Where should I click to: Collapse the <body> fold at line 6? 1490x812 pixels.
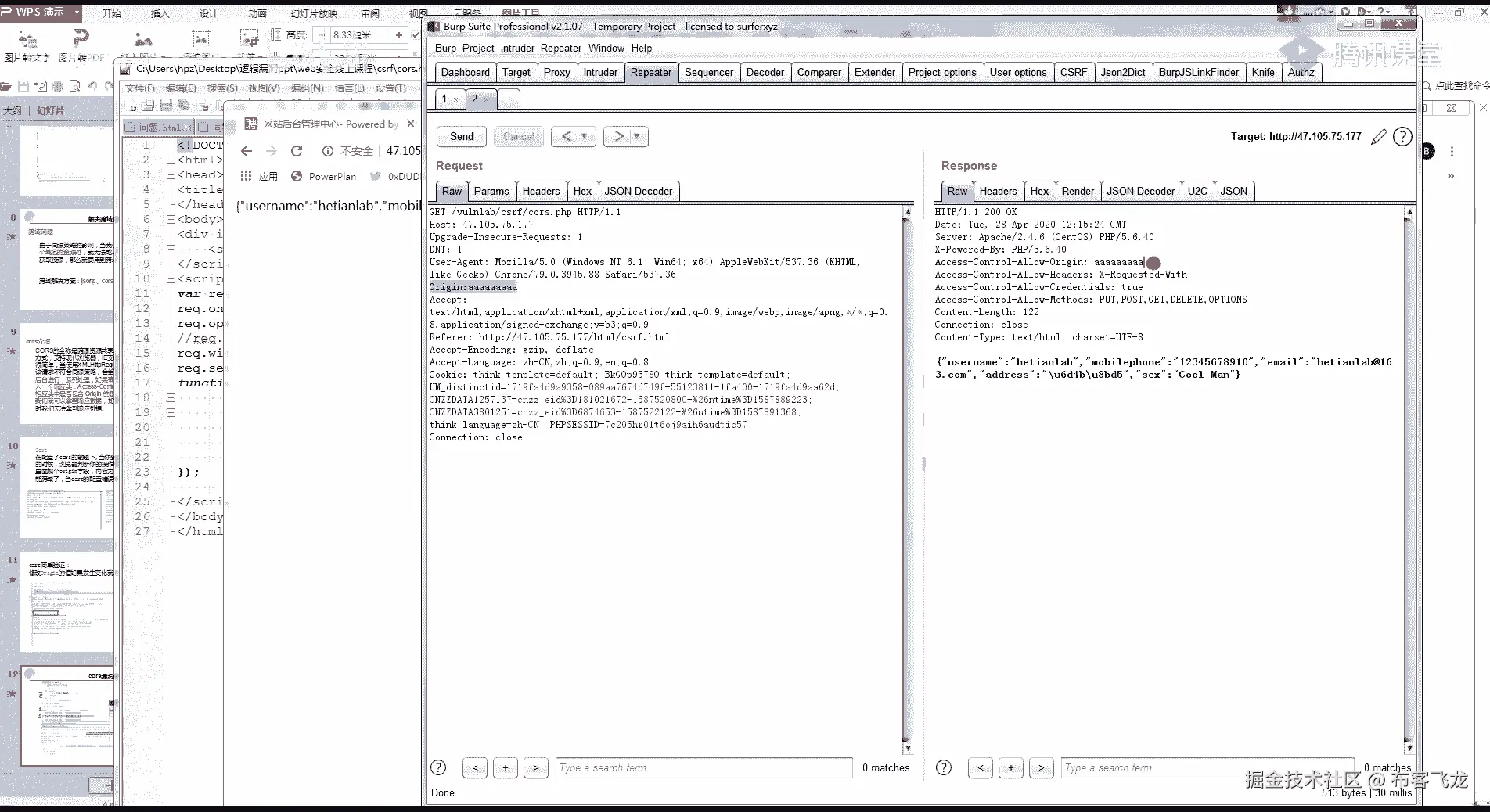tap(171, 220)
